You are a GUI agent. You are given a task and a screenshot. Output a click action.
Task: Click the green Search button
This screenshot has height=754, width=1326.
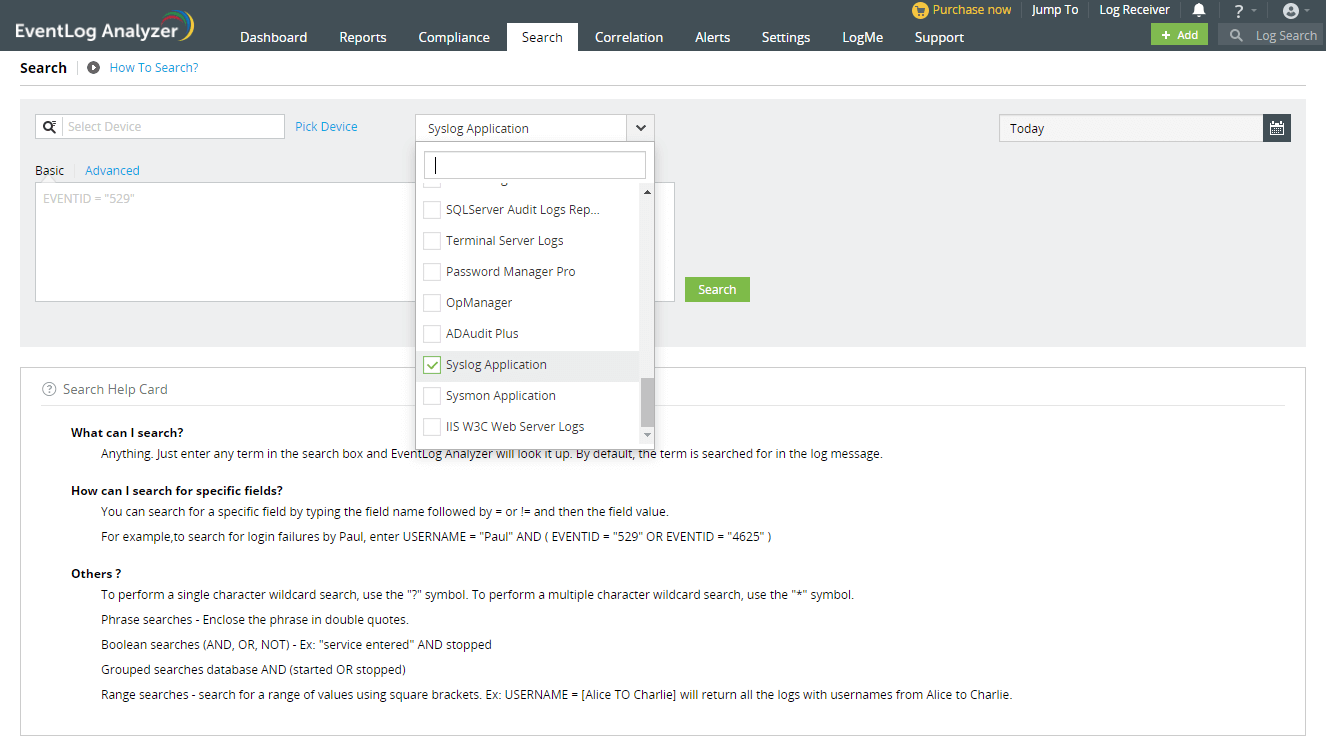(x=717, y=289)
